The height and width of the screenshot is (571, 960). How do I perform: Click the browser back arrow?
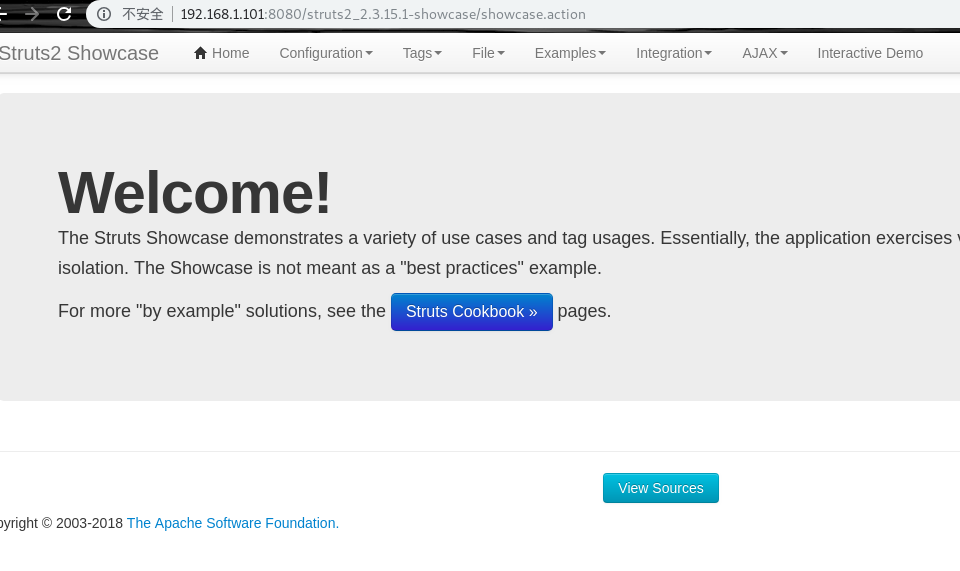coord(4,14)
